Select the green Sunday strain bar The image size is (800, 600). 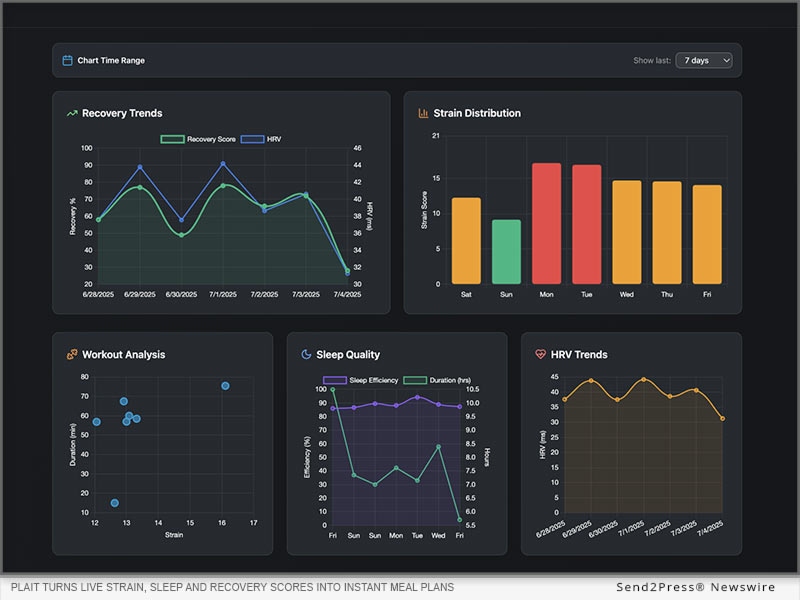[x=506, y=251]
